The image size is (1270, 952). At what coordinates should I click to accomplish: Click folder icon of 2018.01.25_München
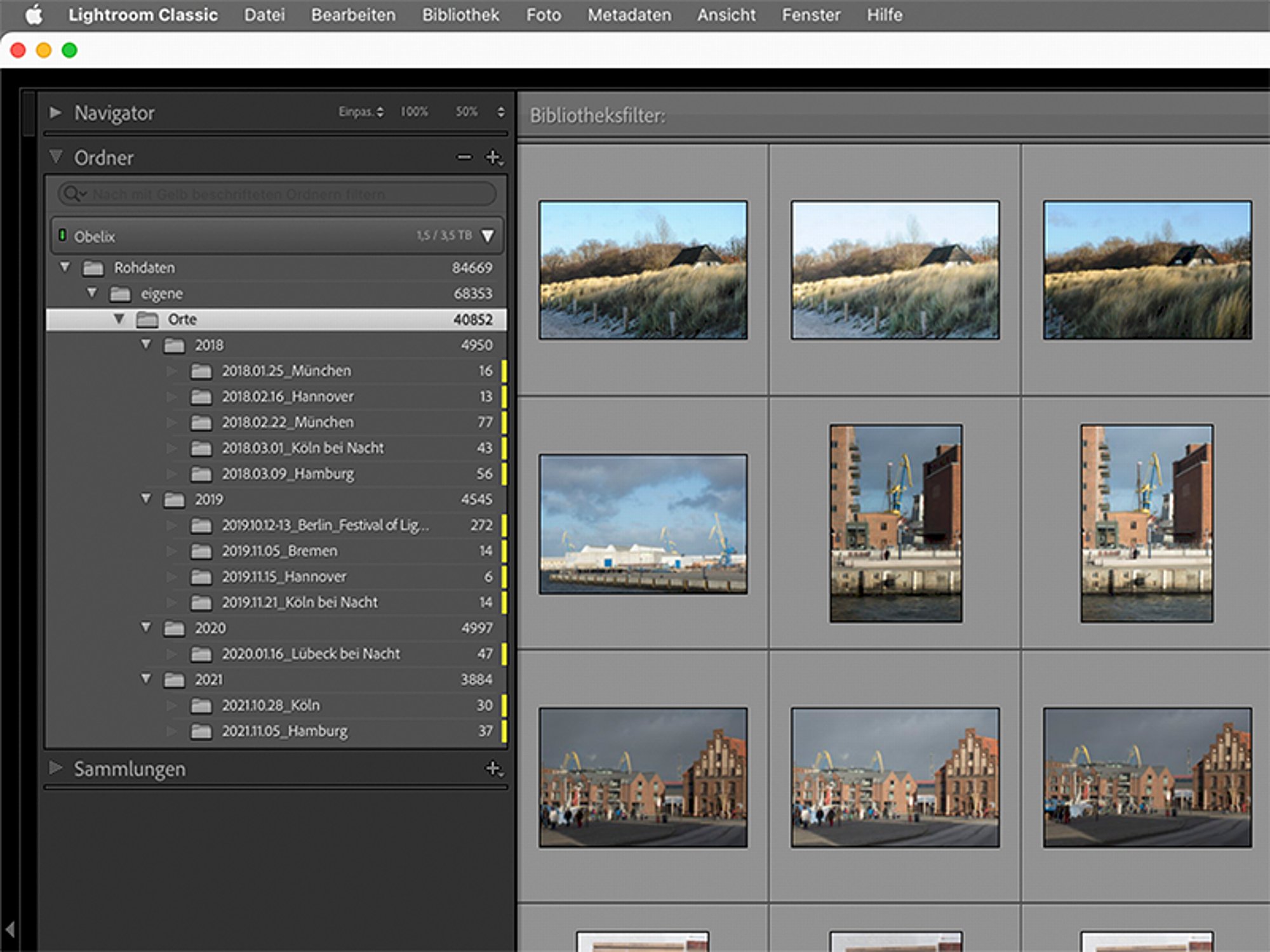click(201, 371)
